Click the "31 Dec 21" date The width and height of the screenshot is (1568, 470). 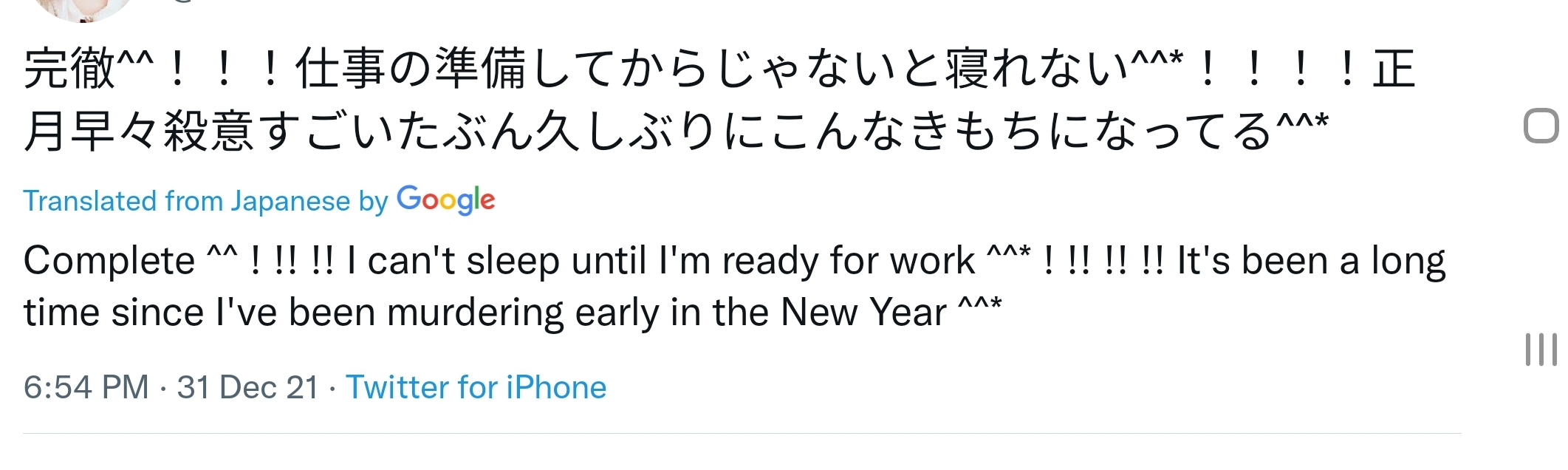247,387
